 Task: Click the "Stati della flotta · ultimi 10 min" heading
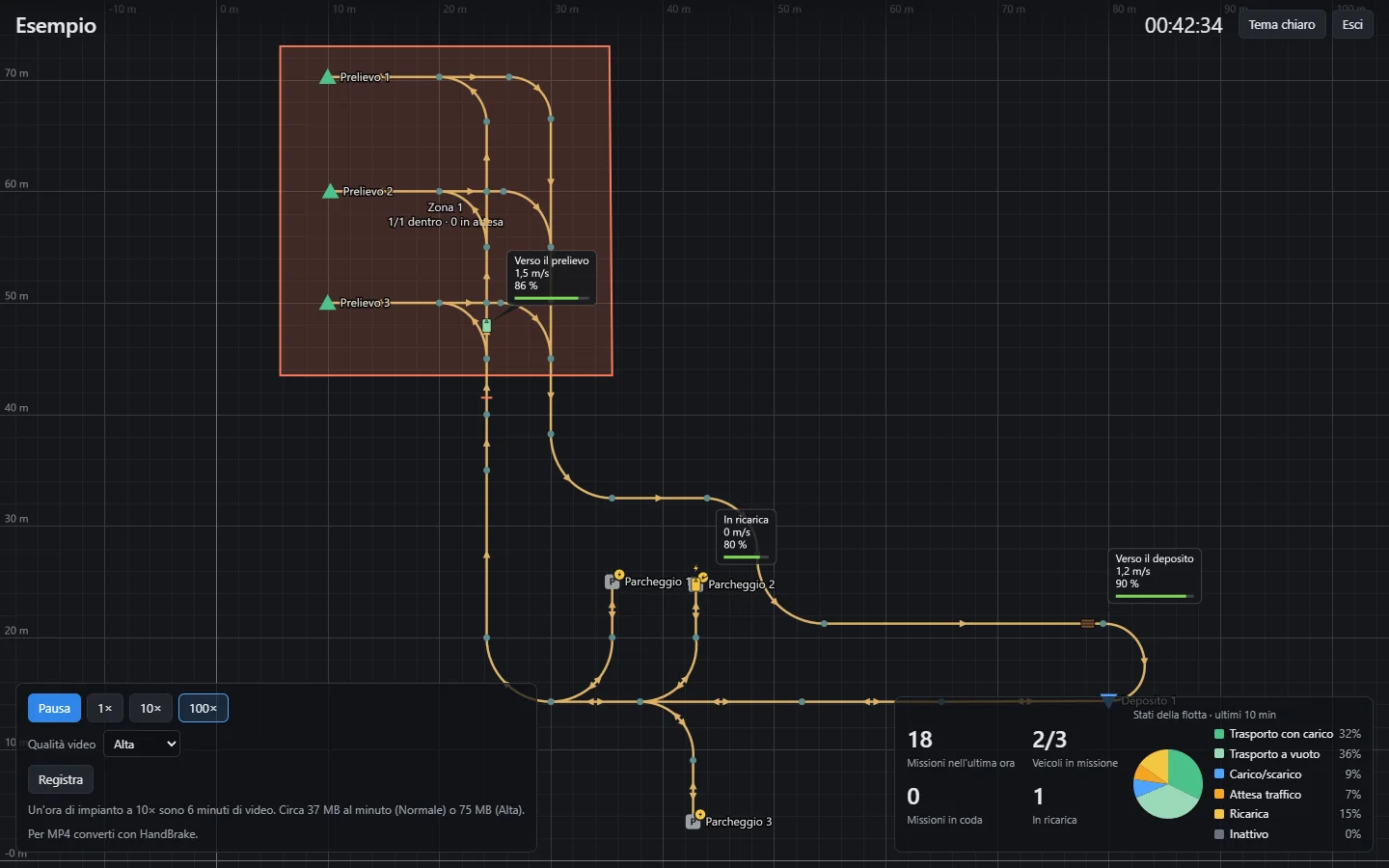(1205, 715)
